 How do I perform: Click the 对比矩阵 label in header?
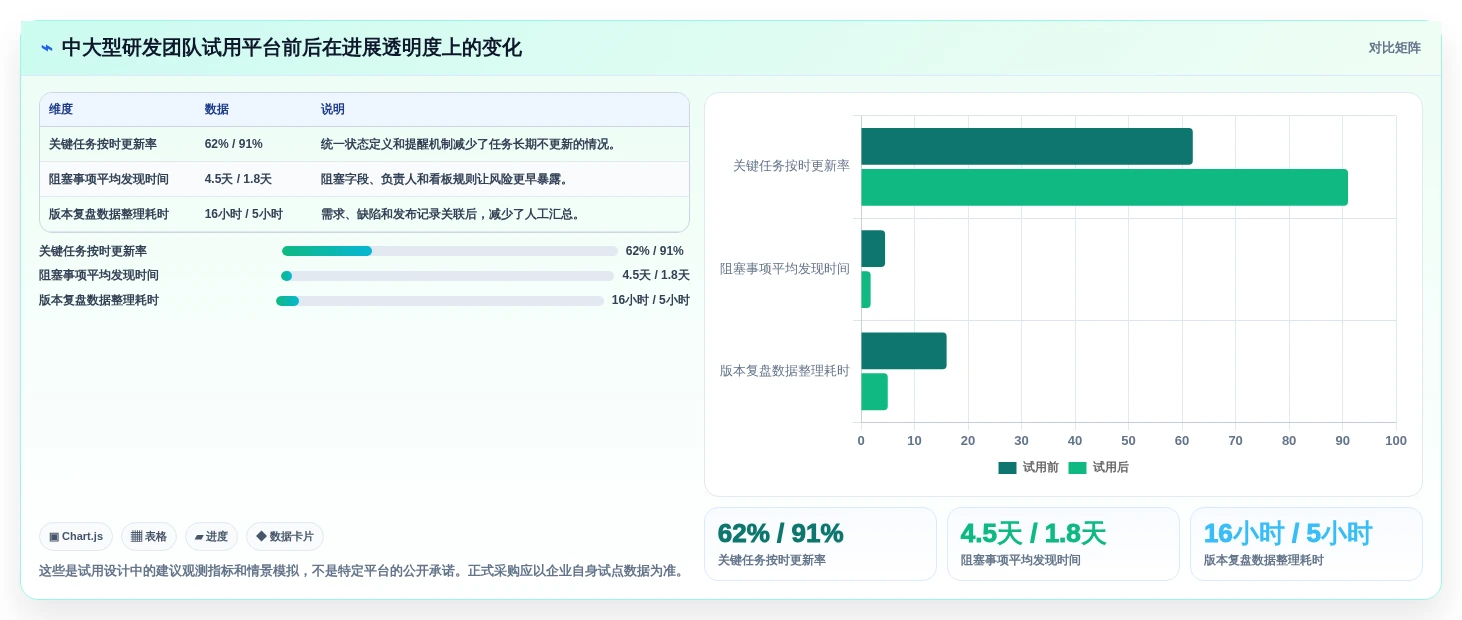(1394, 48)
